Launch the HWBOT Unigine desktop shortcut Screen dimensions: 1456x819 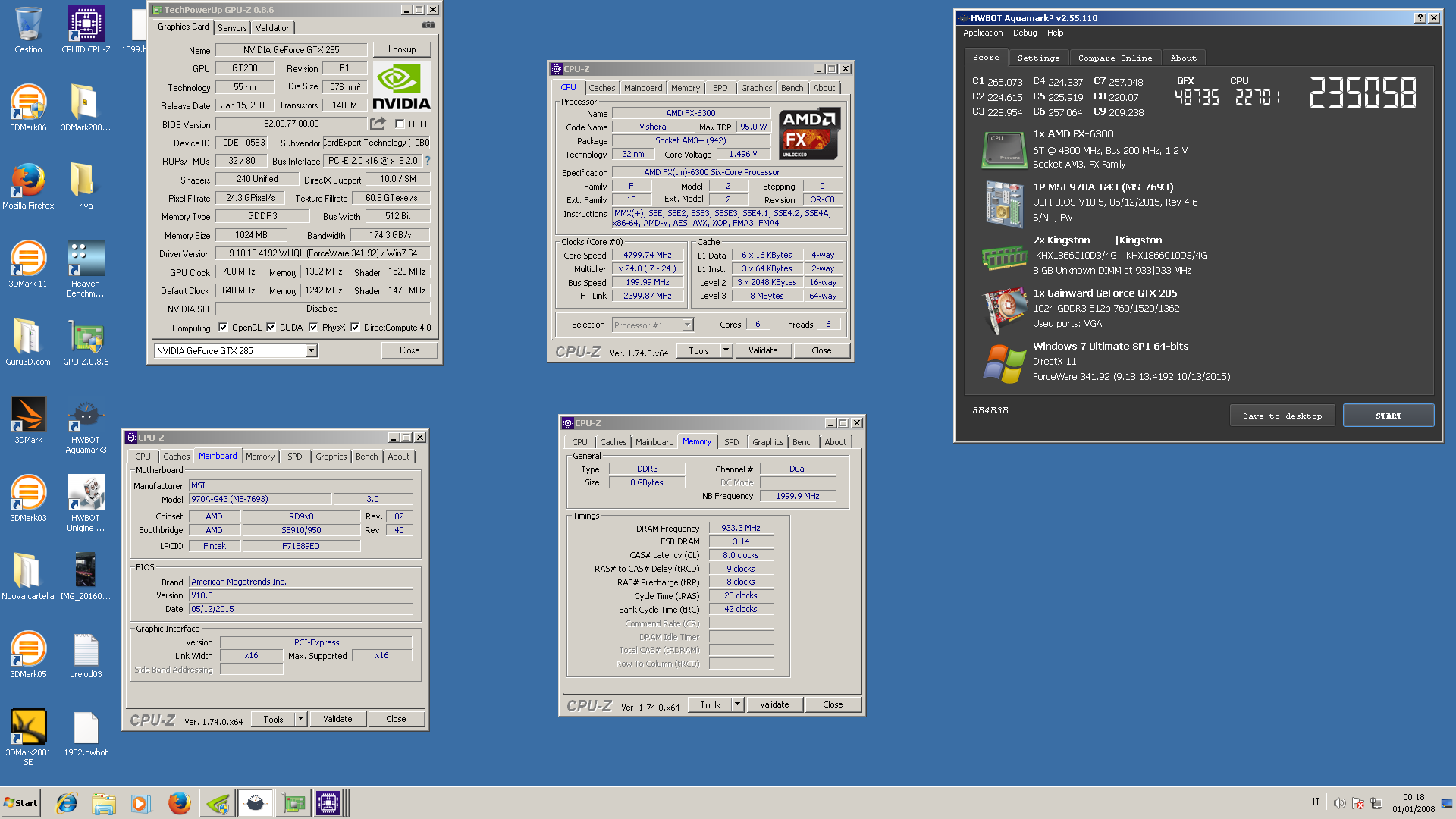click(86, 504)
